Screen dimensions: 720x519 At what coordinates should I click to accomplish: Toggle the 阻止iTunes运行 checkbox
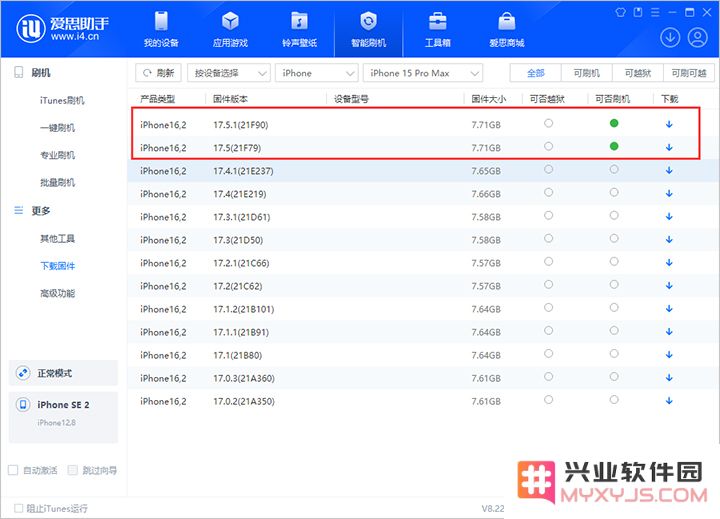[x=18, y=508]
